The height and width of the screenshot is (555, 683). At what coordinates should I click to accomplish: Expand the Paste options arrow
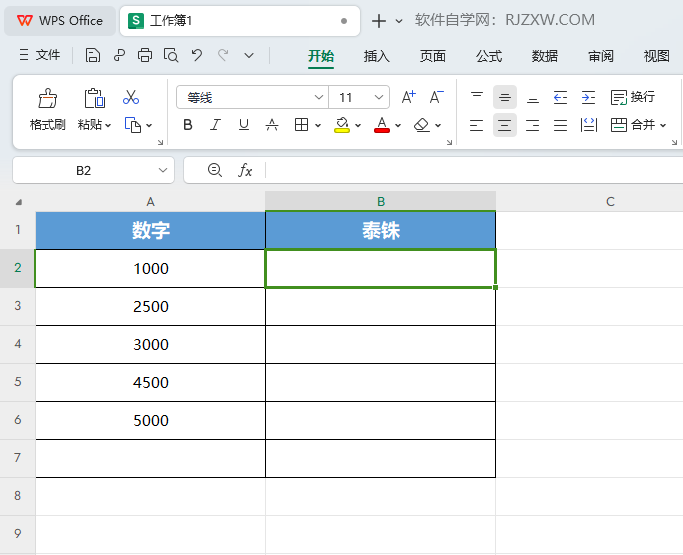pos(108,125)
